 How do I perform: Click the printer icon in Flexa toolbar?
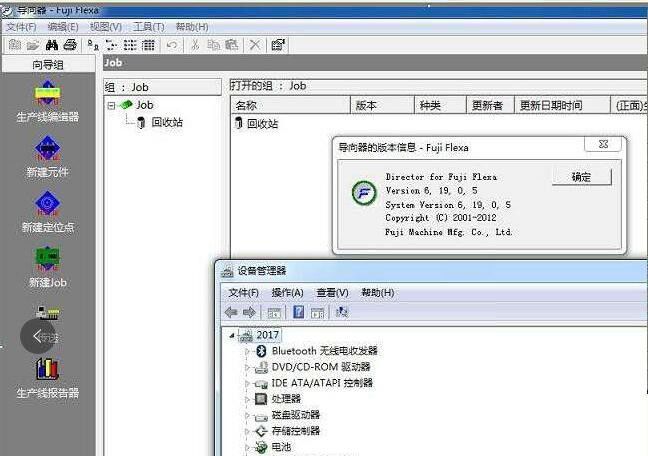(69, 45)
